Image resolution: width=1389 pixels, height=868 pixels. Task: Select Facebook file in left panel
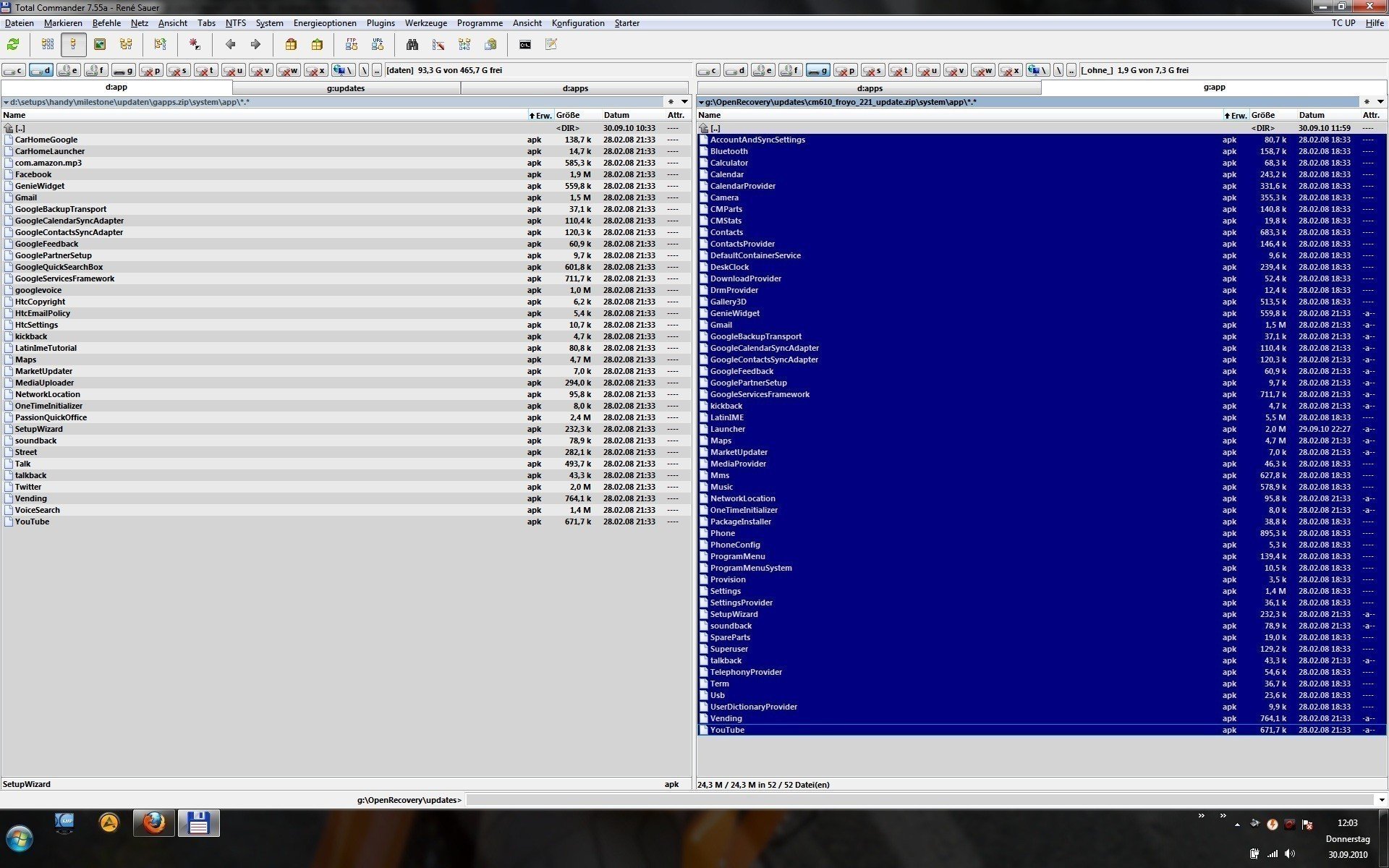[x=346, y=174]
